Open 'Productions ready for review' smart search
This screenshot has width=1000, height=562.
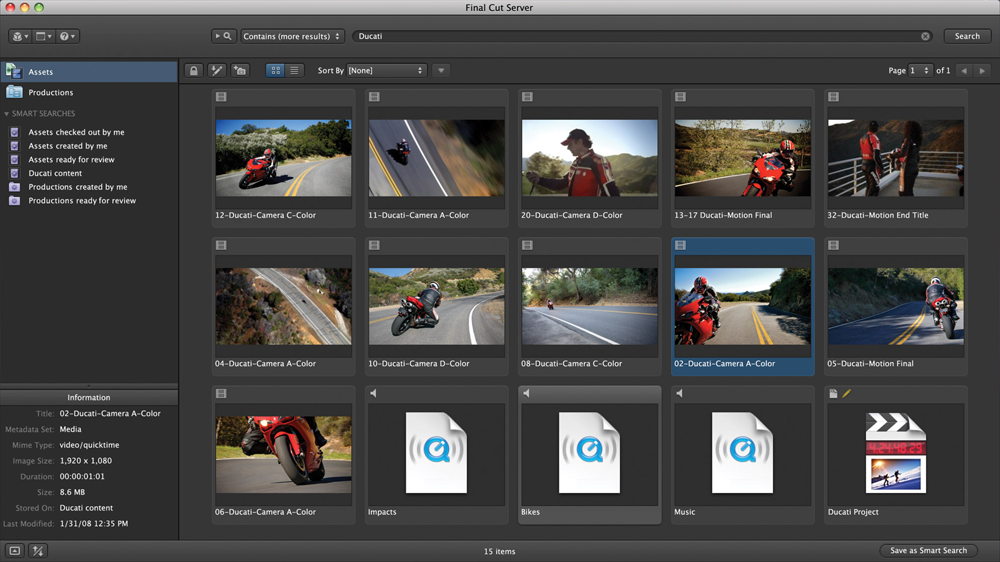click(x=82, y=201)
